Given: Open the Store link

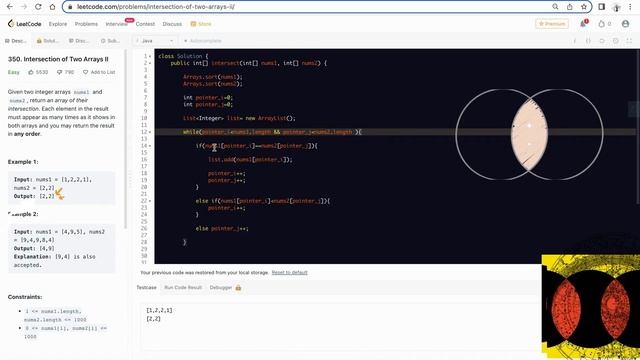Looking at the screenshot, I should [201, 24].
